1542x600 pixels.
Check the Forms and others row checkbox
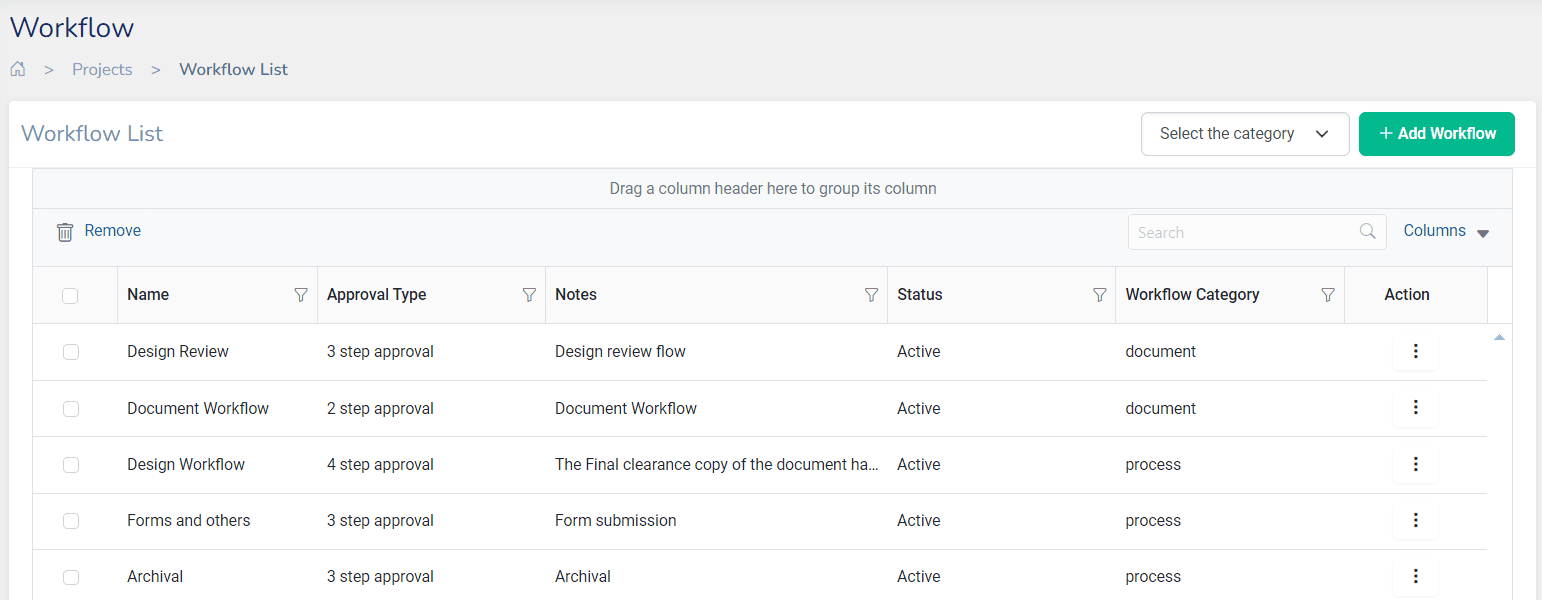click(x=70, y=520)
